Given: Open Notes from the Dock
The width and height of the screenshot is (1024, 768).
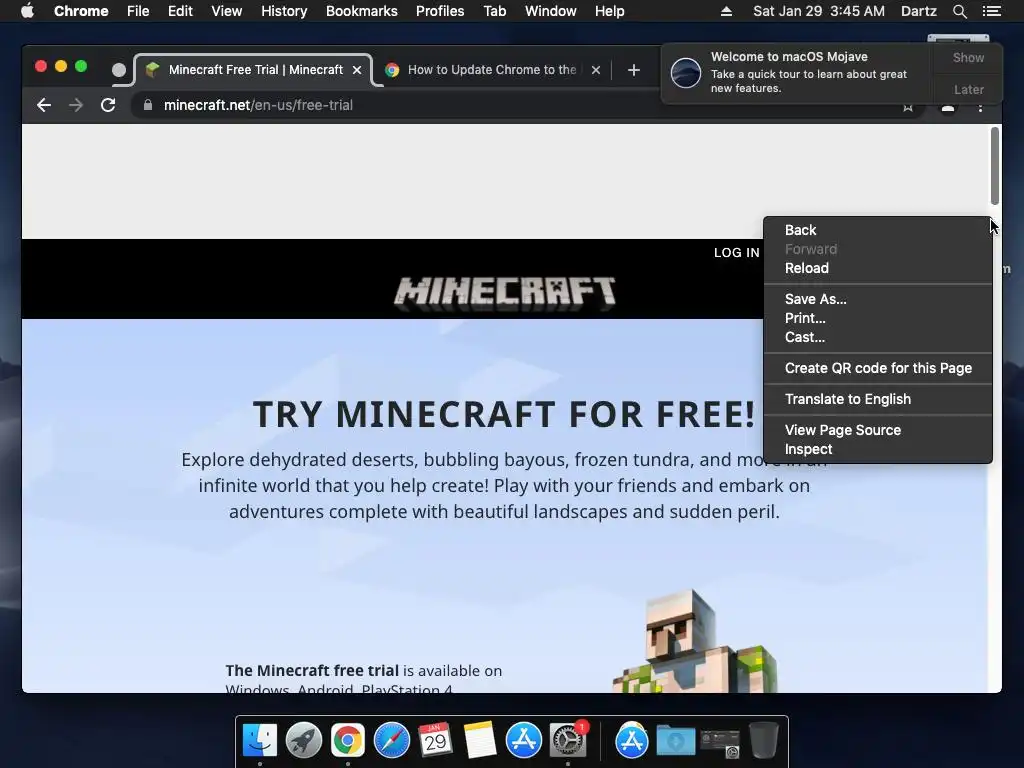Looking at the screenshot, I should pos(480,741).
